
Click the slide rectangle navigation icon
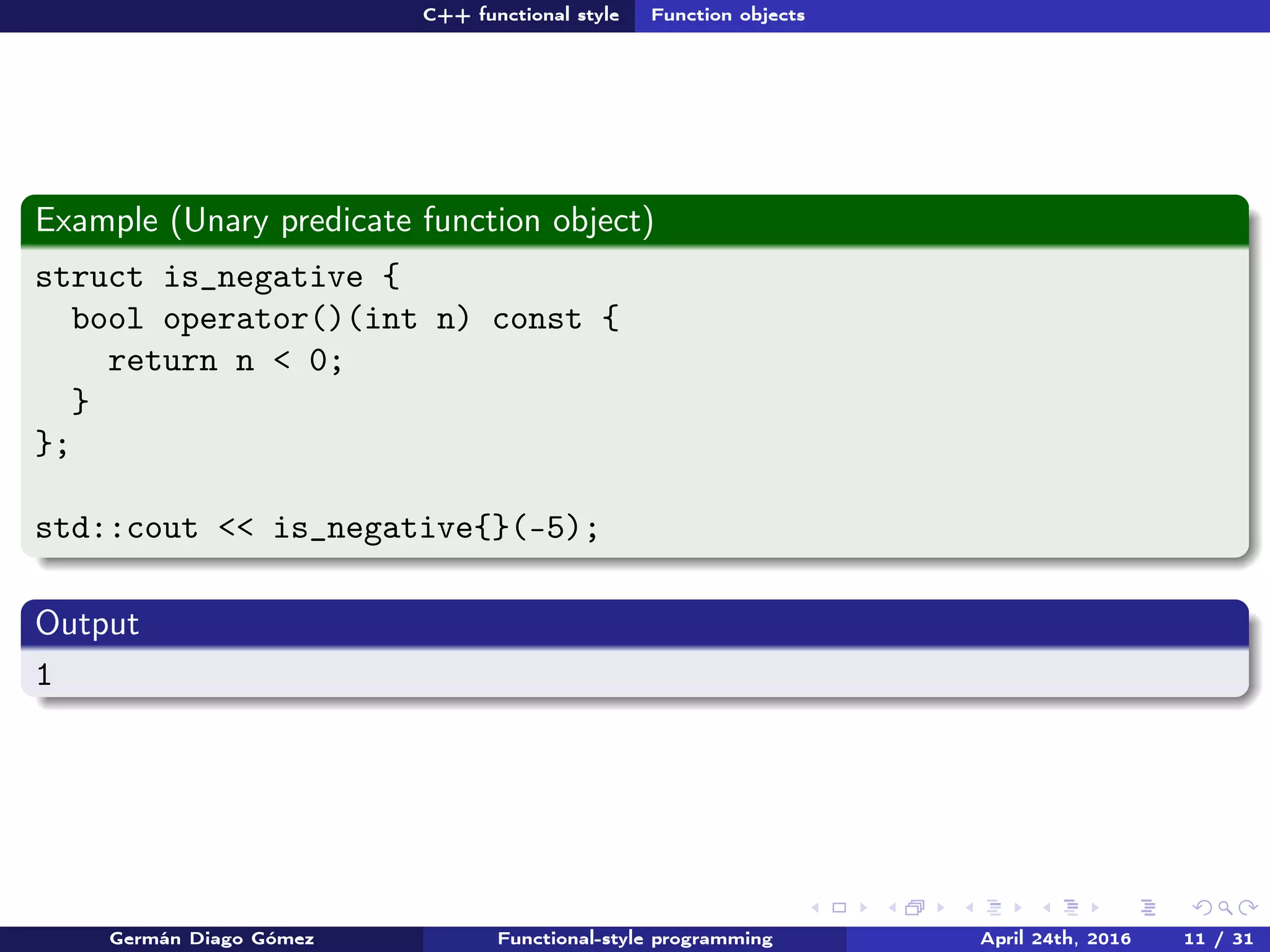(x=839, y=908)
